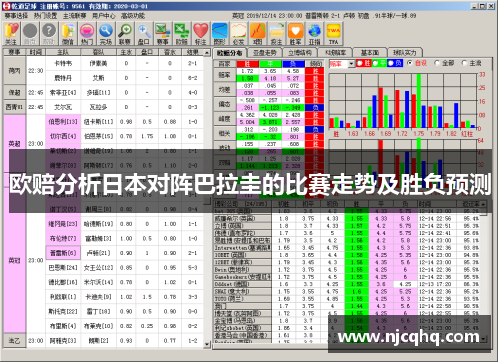Switch to the 欧赔分布 tab
The image size is (500, 362).
(x=229, y=53)
